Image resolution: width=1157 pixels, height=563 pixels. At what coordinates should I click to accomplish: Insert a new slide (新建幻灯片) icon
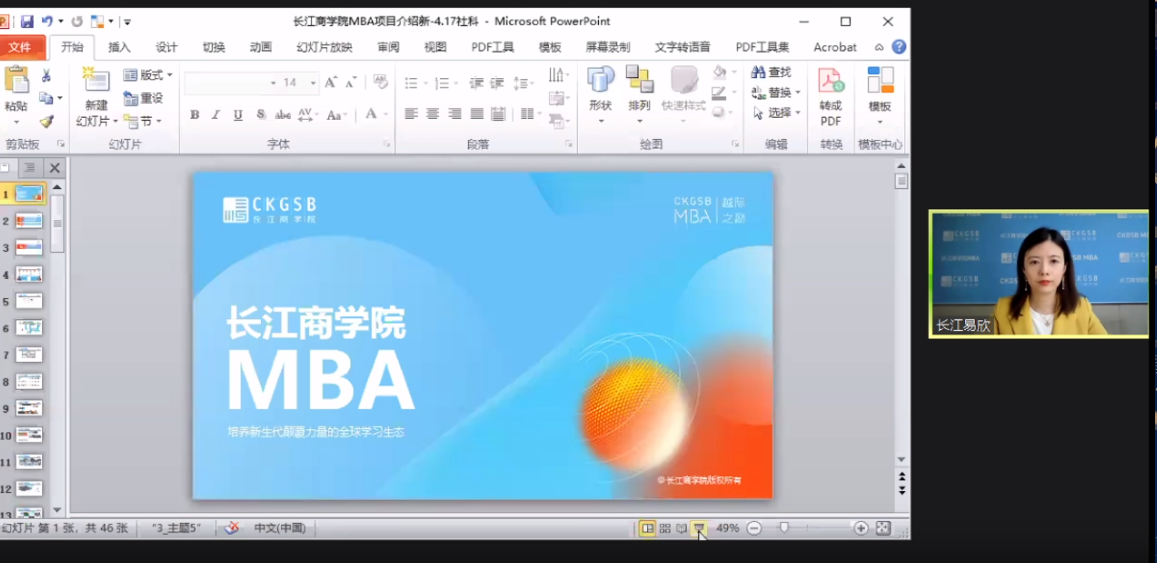96,80
